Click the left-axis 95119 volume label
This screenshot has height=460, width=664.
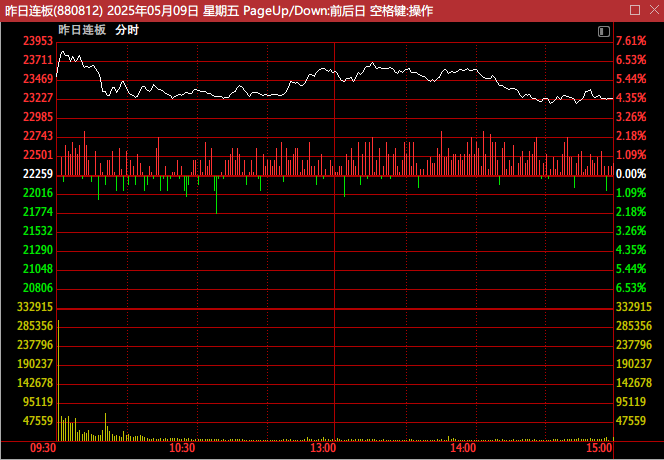(x=38, y=402)
